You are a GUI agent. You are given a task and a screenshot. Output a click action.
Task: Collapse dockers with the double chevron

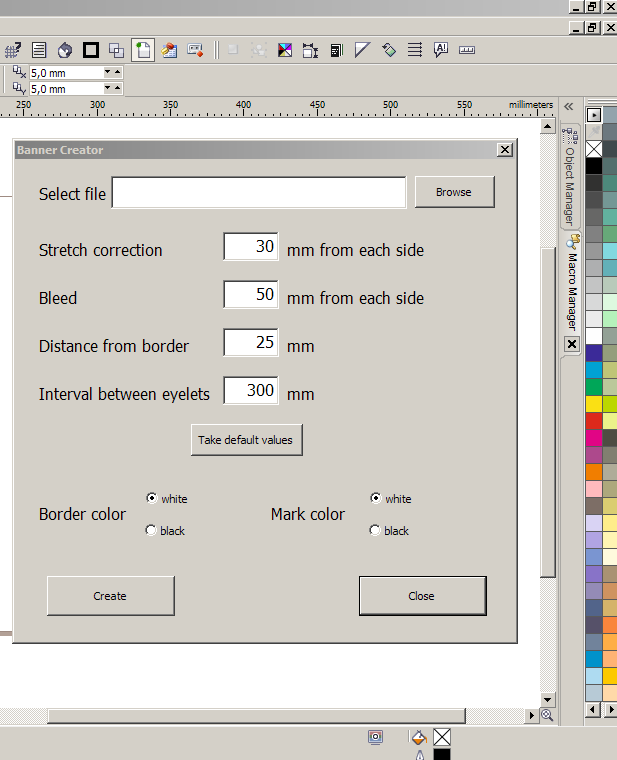[x=569, y=106]
